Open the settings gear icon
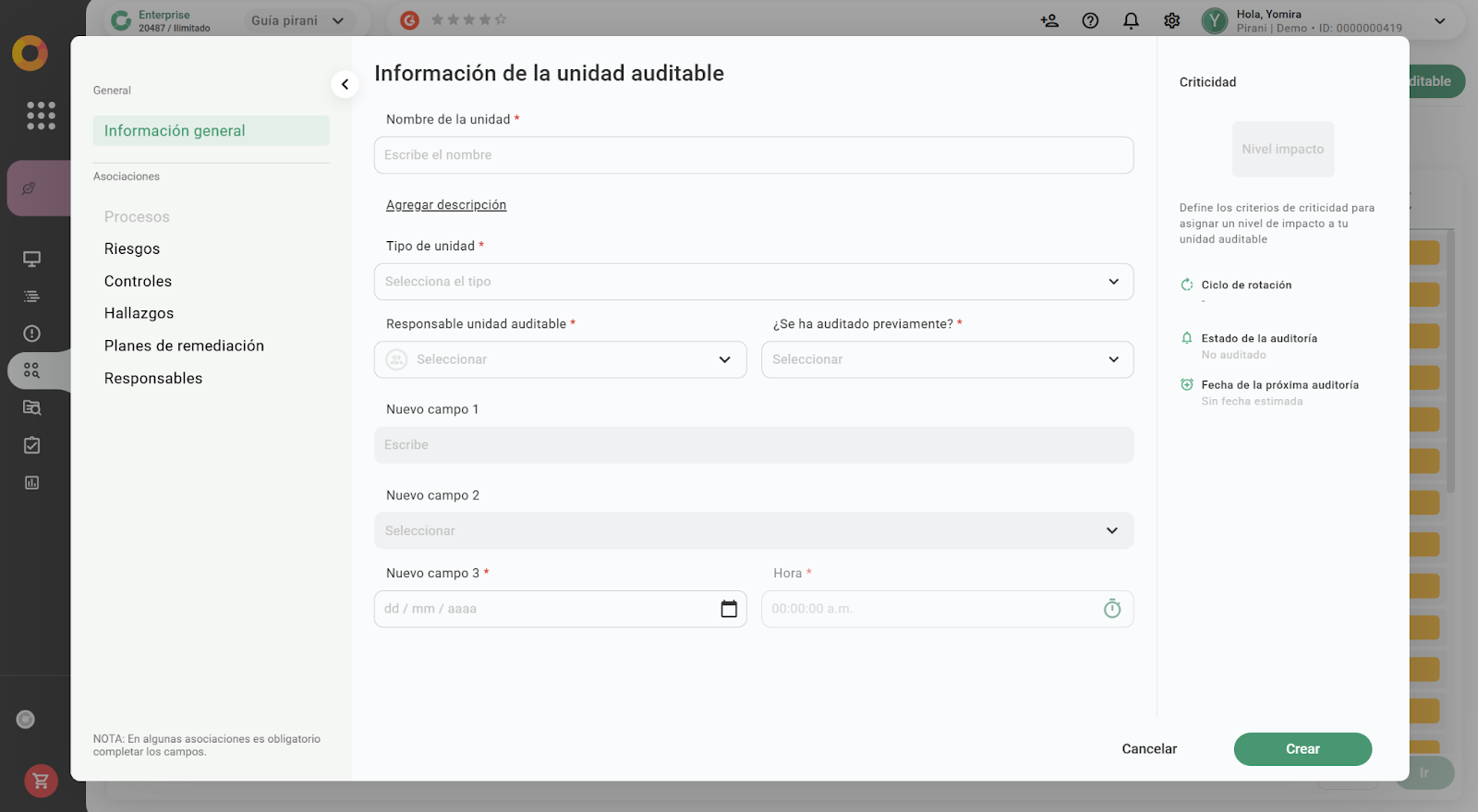Viewport: 1478px width, 812px height. click(x=1171, y=20)
